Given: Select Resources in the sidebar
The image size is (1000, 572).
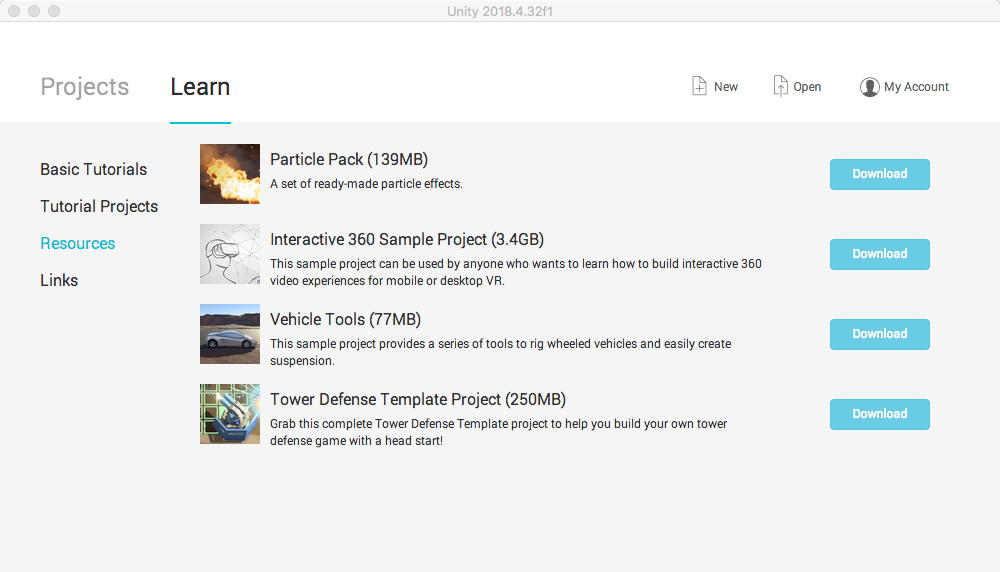Looking at the screenshot, I should 77,243.
